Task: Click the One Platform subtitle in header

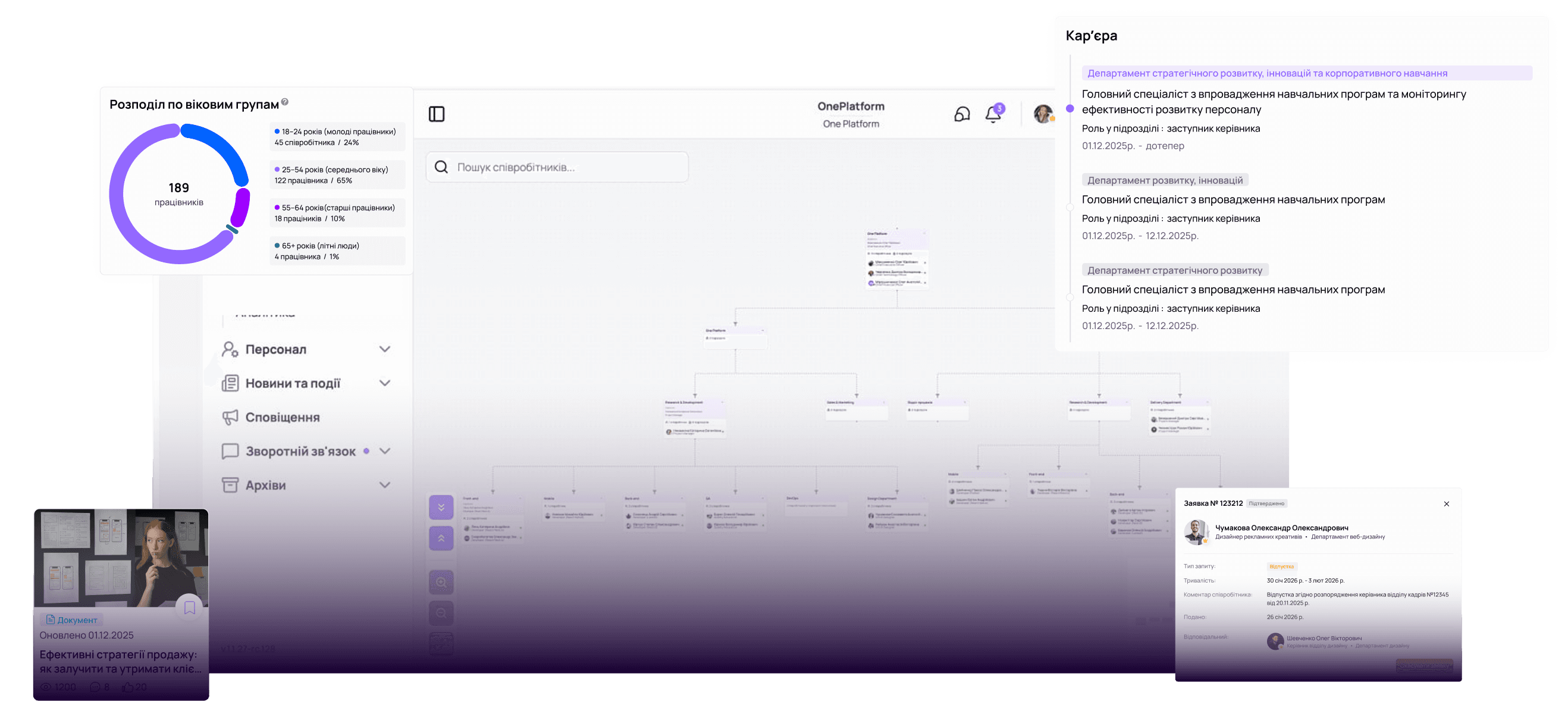Action: [x=851, y=124]
